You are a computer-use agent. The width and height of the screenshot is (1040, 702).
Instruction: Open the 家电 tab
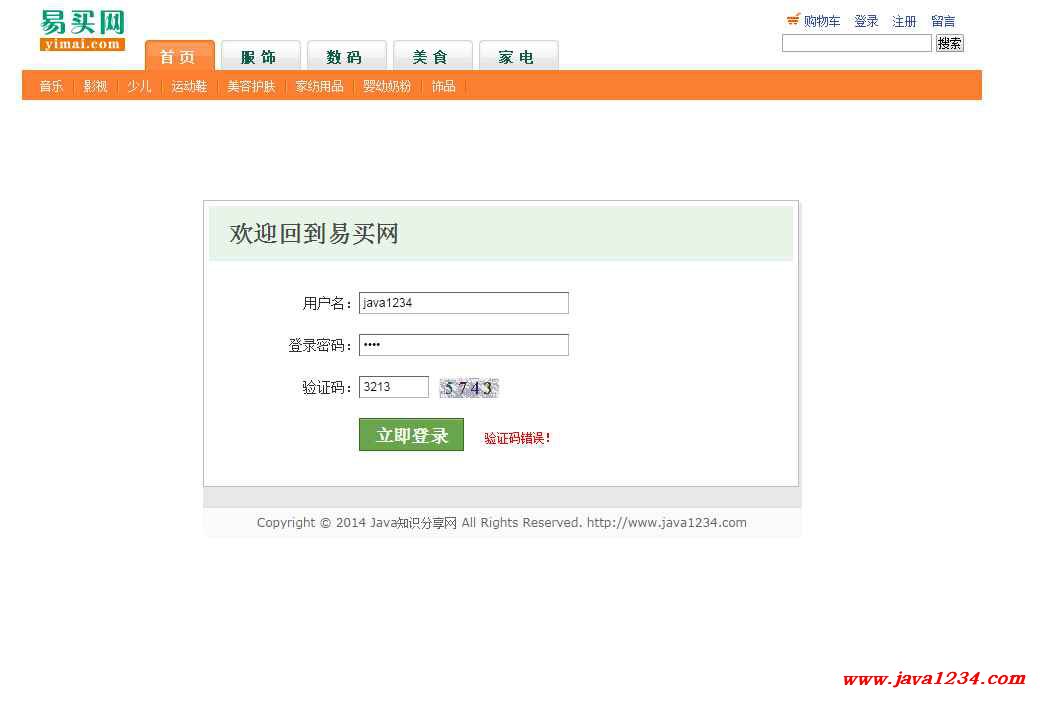point(517,57)
